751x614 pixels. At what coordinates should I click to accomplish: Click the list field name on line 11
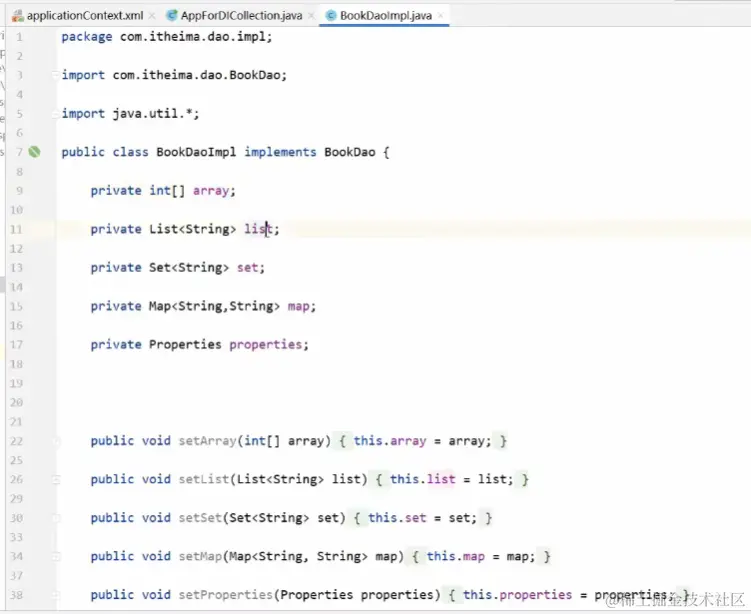[x=259, y=229]
